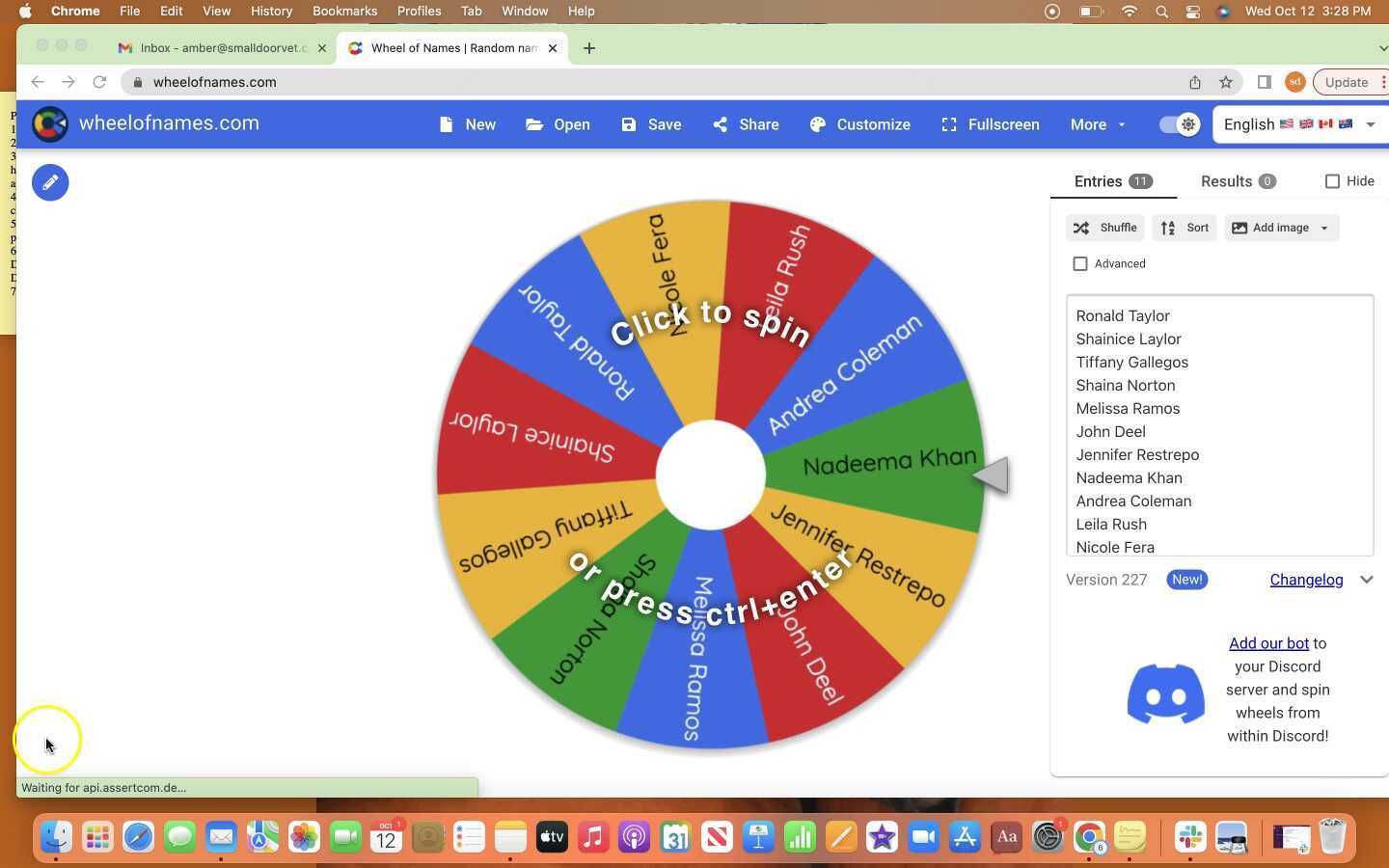Enter Fullscreen mode
This screenshot has width=1389, height=868.
point(990,124)
